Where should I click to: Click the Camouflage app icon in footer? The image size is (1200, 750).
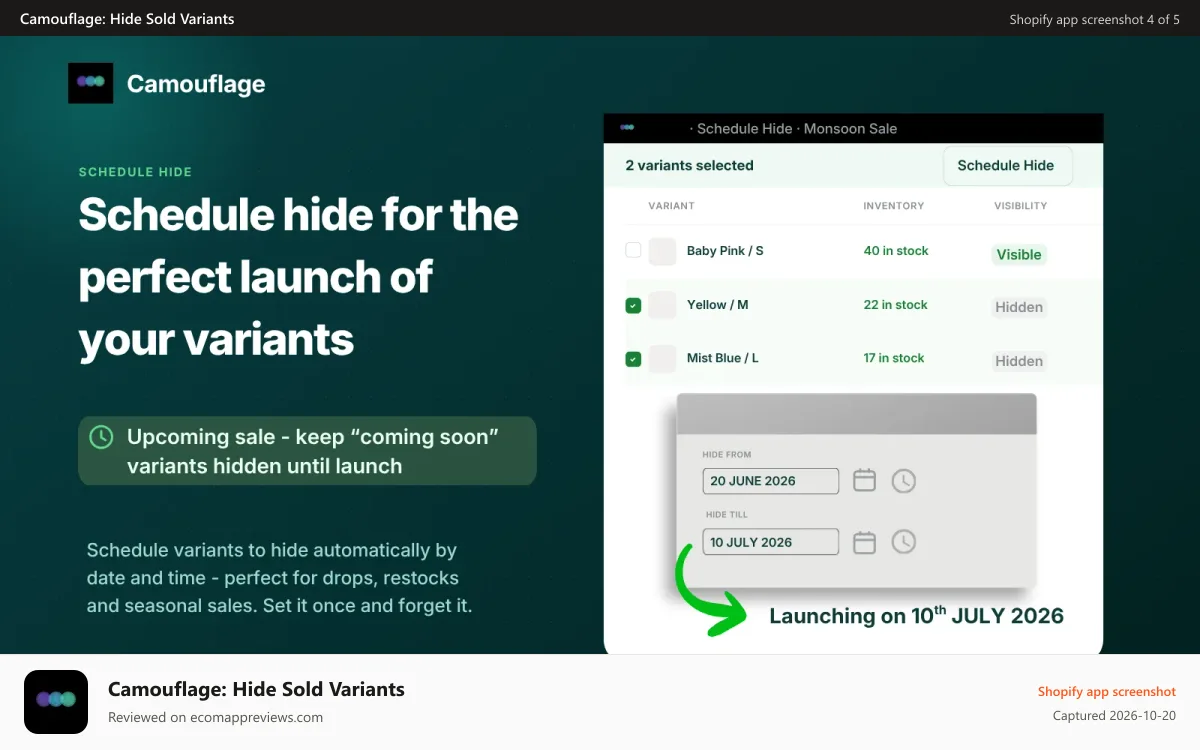(56, 702)
